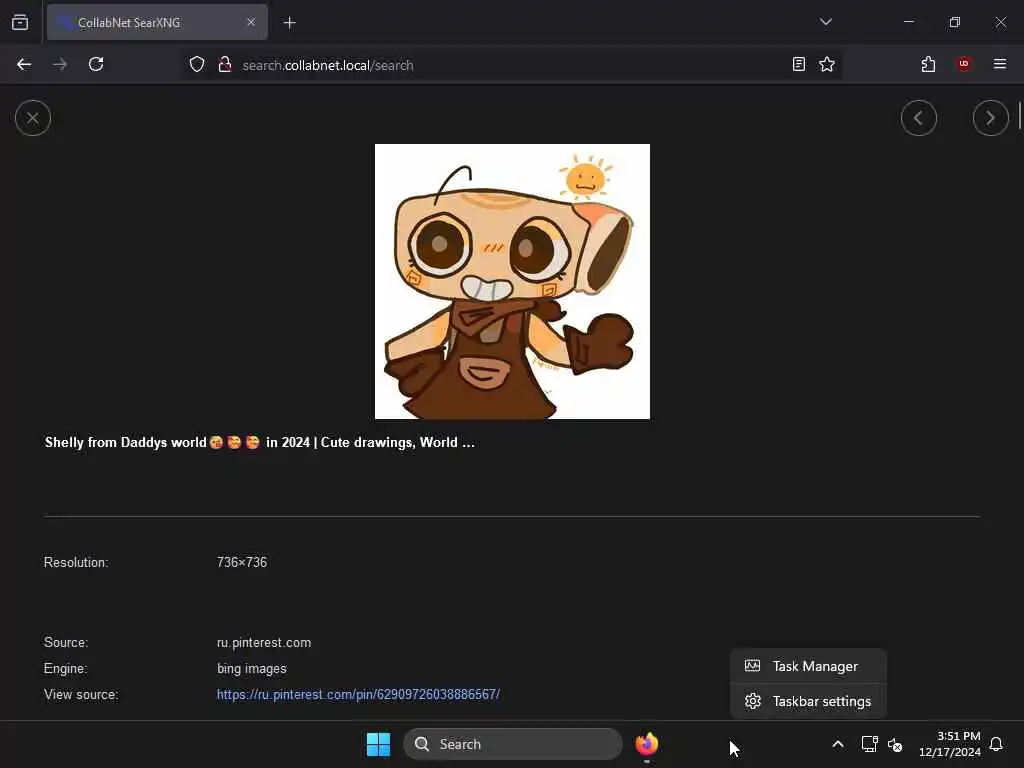Open the network status tray icon
The image size is (1024, 768).
point(869,744)
